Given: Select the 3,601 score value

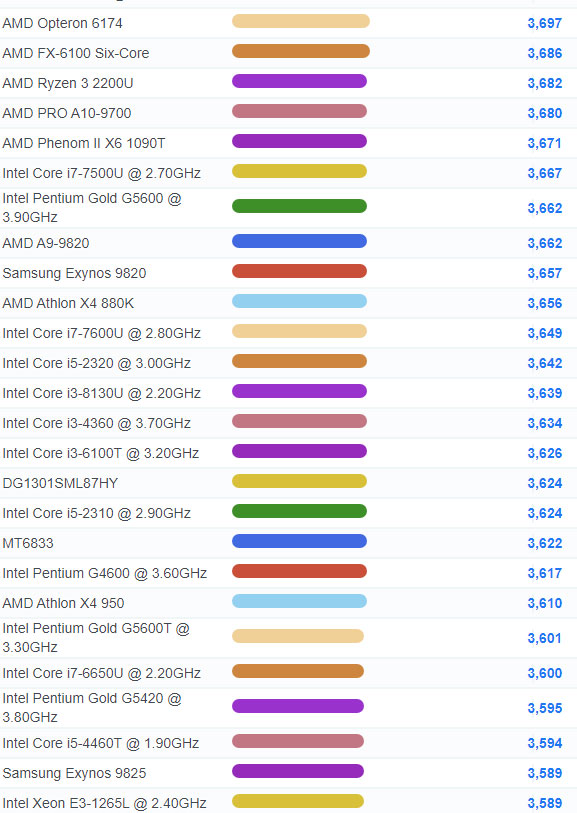Looking at the screenshot, I should (x=545, y=639).
